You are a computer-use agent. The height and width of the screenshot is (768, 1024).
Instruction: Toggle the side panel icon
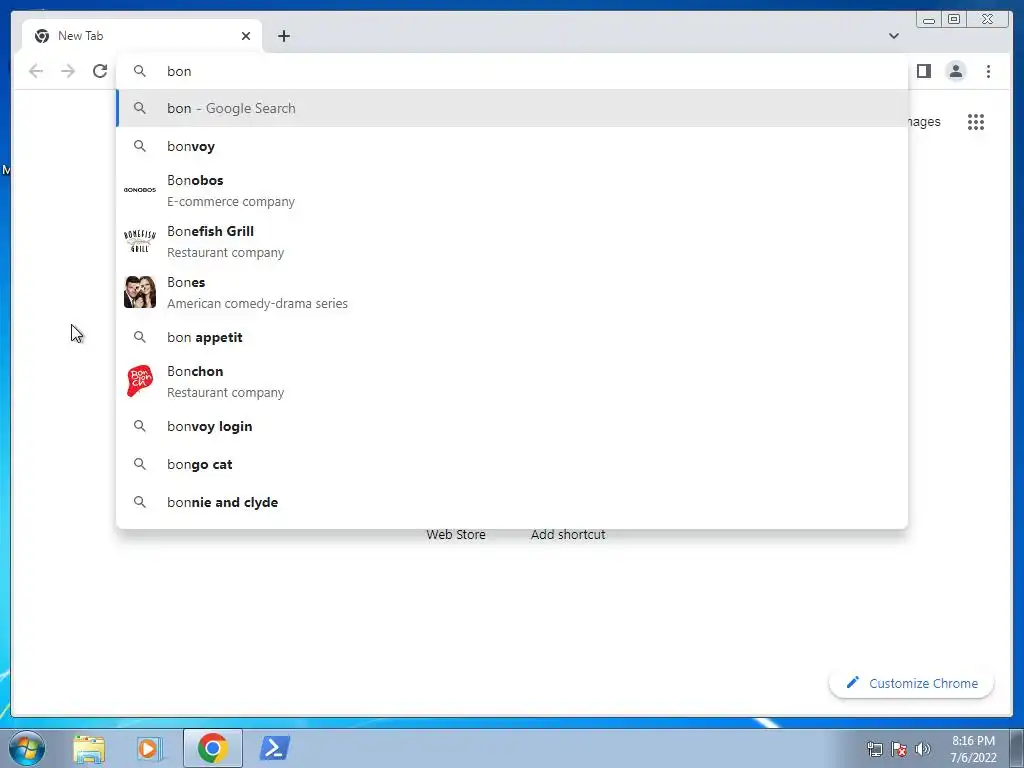[923, 71]
